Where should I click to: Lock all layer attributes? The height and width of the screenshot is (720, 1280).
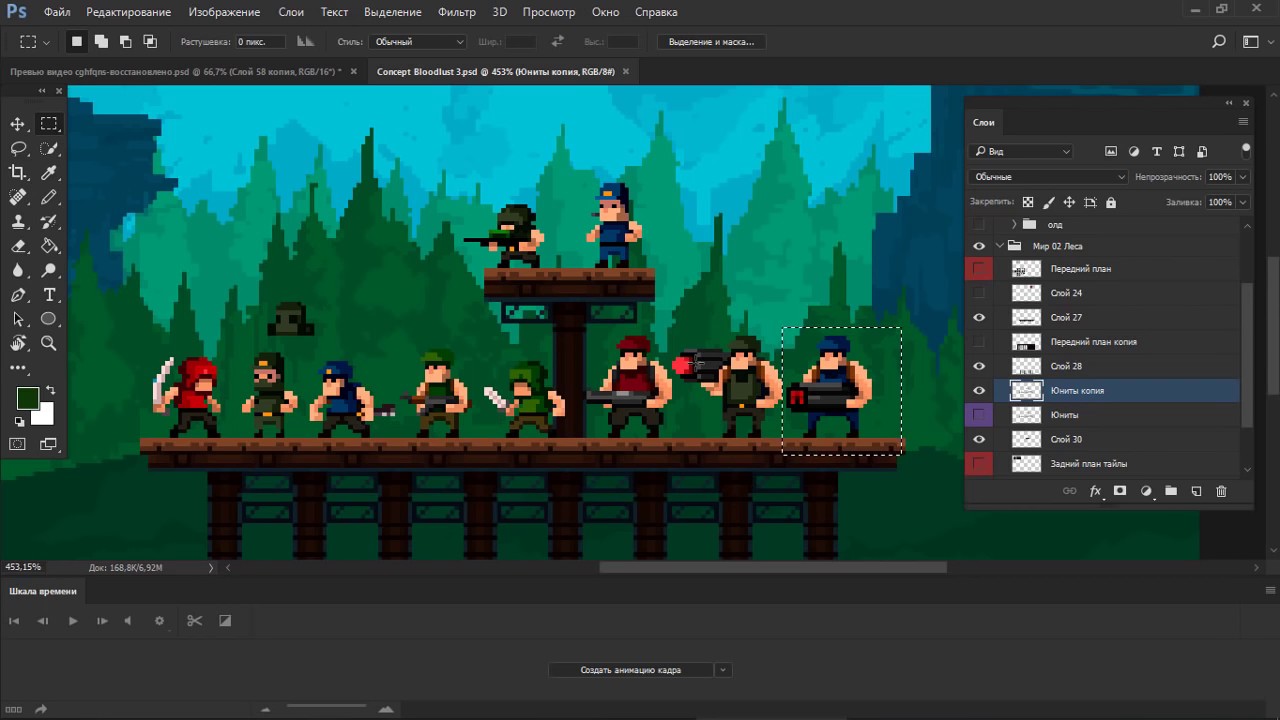1111,202
